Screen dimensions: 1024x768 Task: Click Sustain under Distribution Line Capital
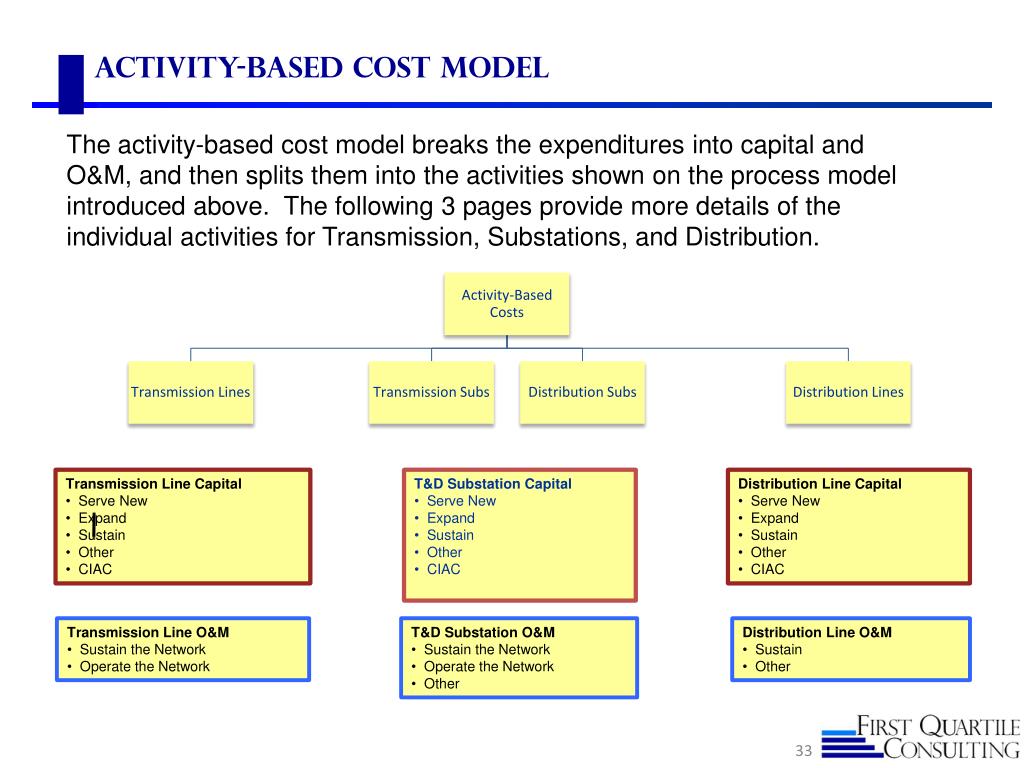click(x=774, y=535)
